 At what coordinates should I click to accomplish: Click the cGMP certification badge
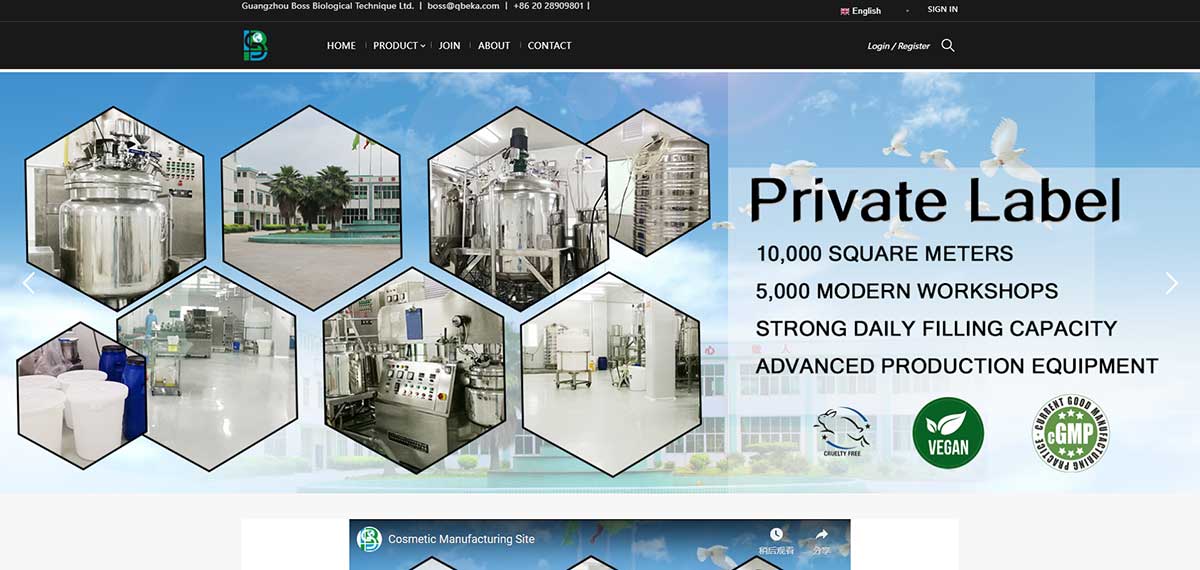[x=1071, y=433]
